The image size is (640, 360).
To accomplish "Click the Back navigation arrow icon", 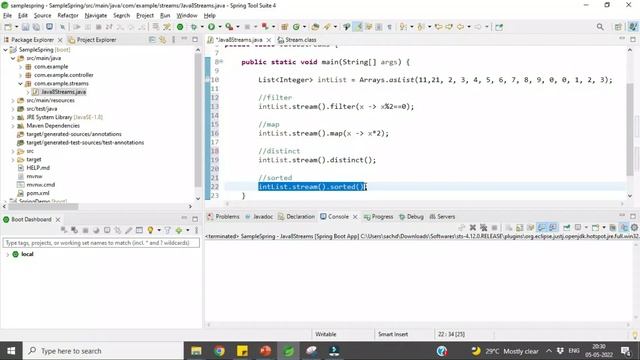I will click(460, 27).
